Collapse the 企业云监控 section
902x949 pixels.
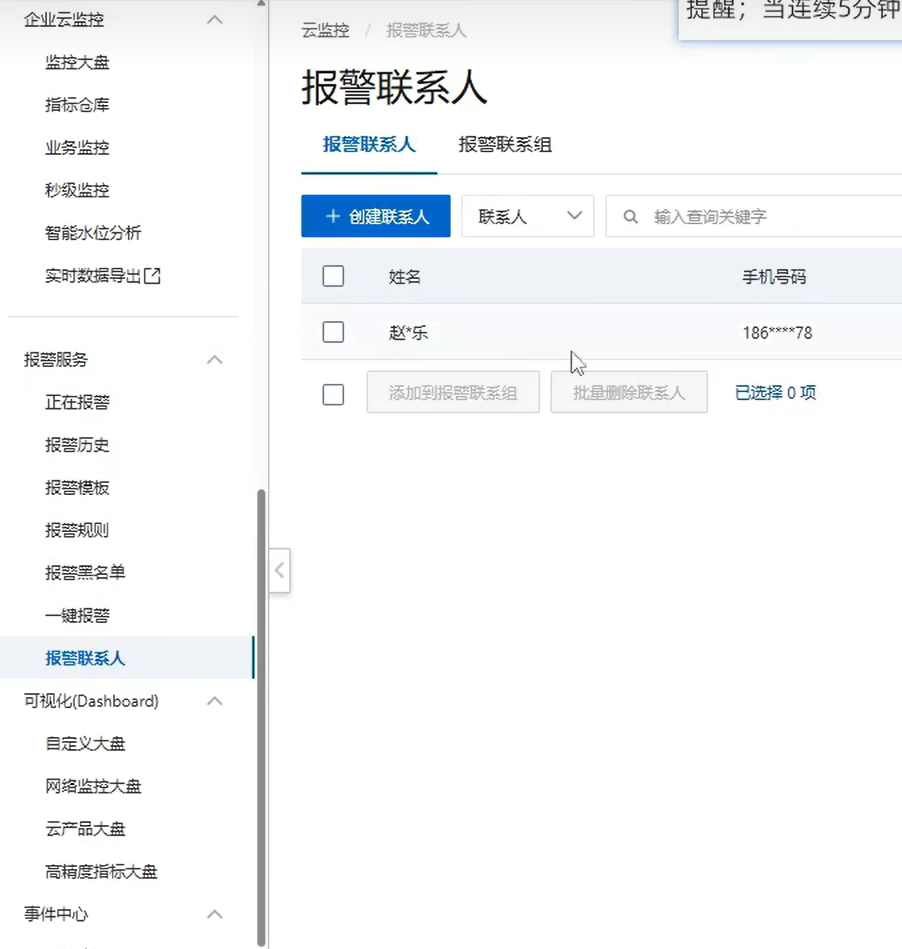pos(214,20)
